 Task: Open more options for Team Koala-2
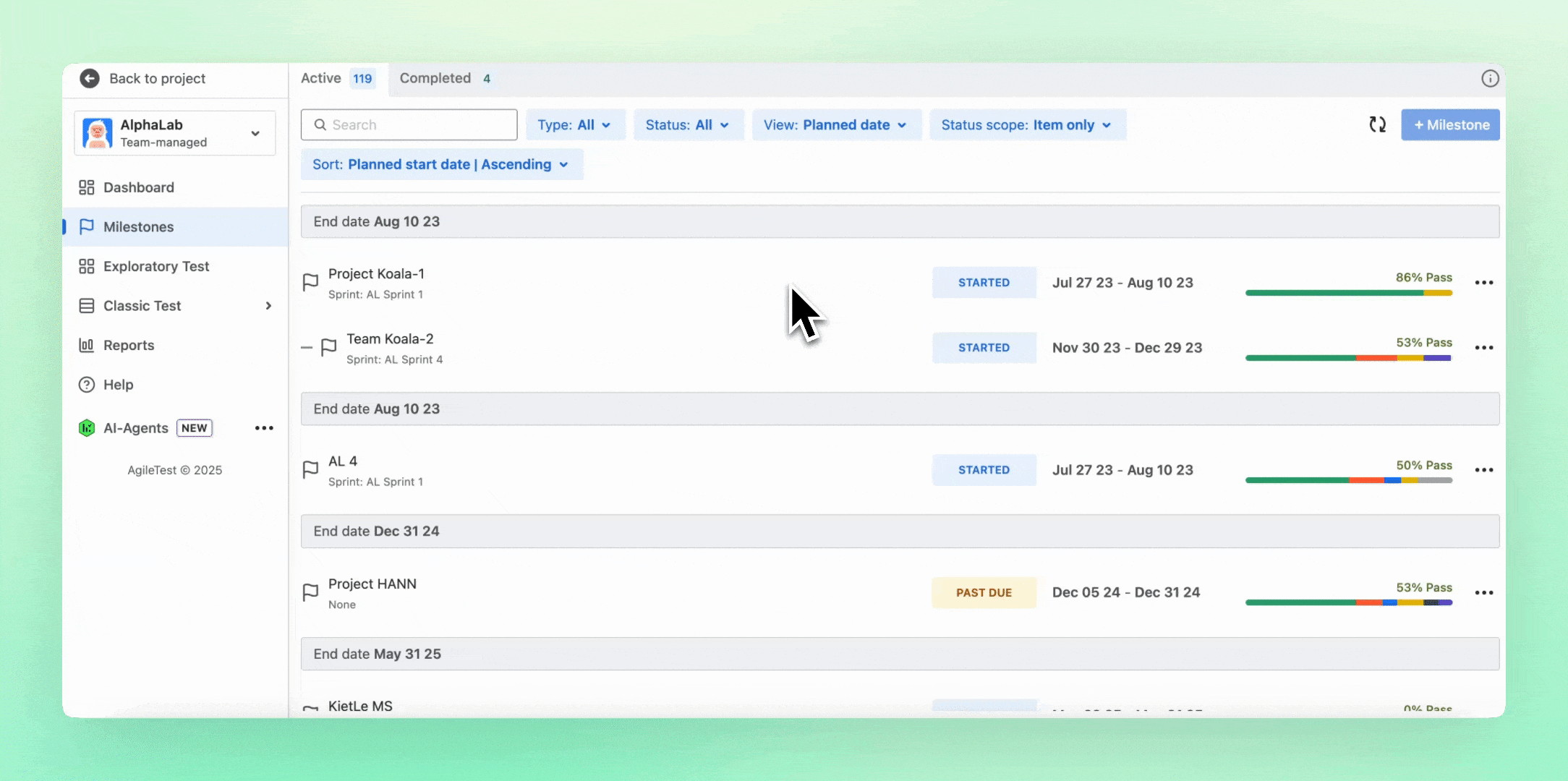[1483, 348]
